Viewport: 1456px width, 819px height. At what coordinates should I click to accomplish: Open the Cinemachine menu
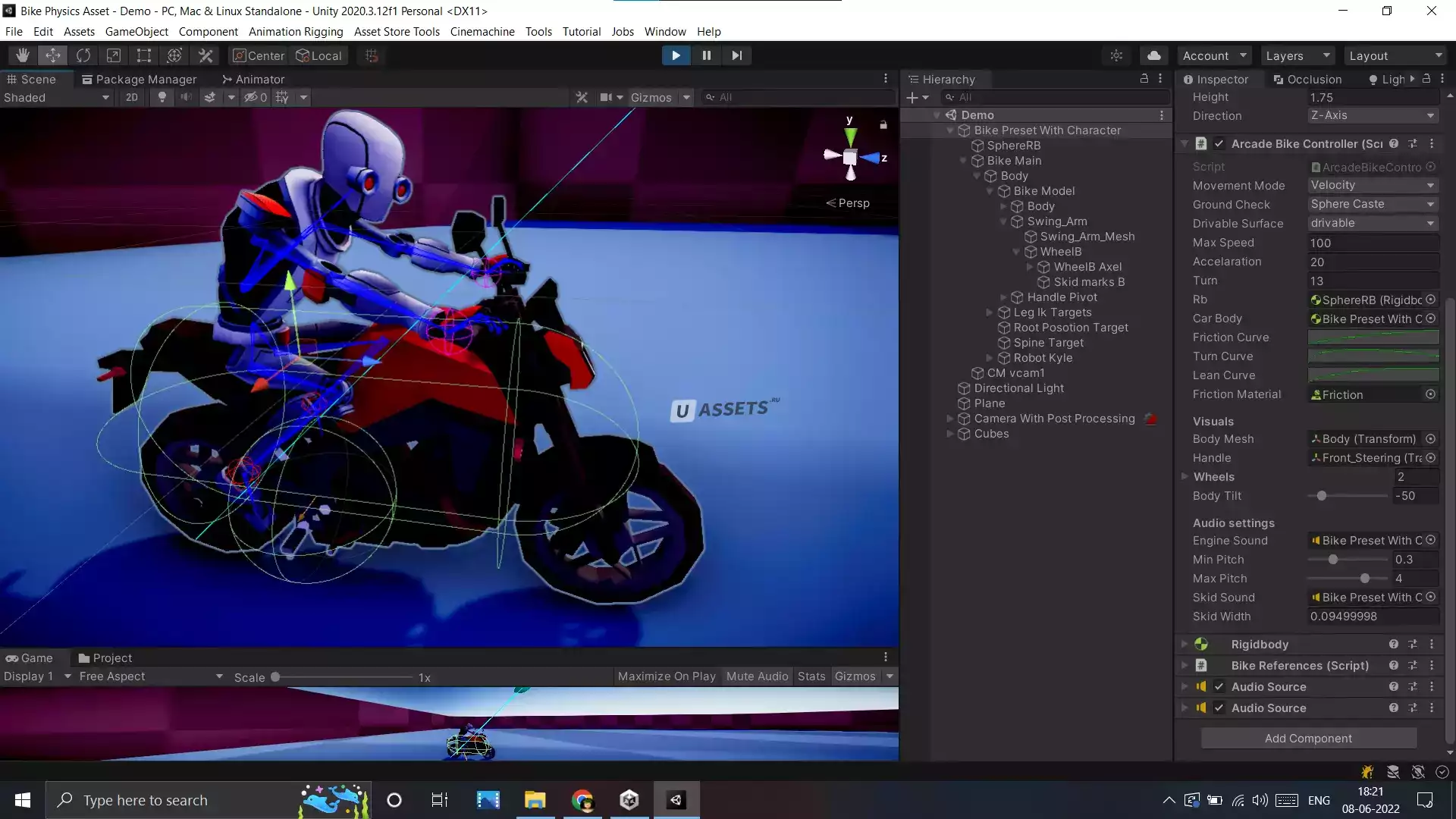482,31
